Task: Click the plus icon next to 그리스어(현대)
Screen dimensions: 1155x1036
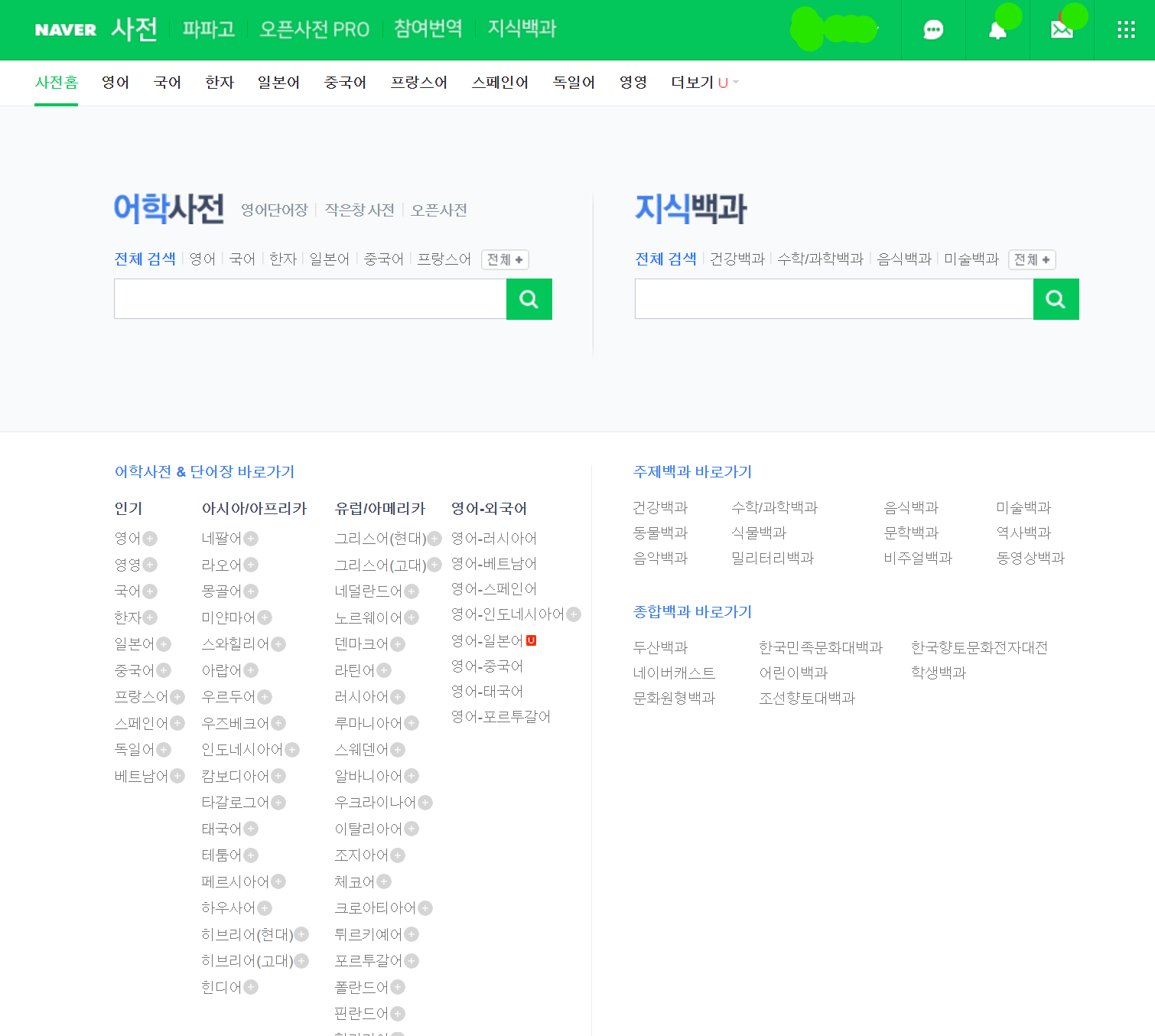Action: coord(434,539)
